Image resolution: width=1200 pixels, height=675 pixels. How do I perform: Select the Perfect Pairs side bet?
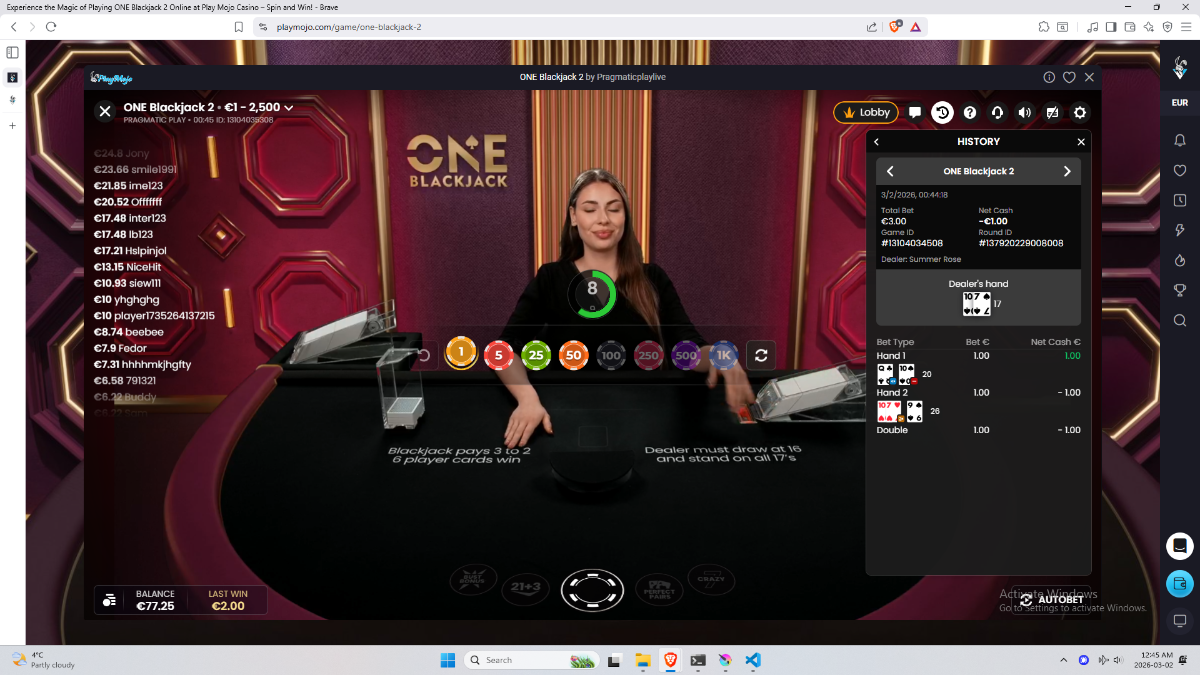658,587
